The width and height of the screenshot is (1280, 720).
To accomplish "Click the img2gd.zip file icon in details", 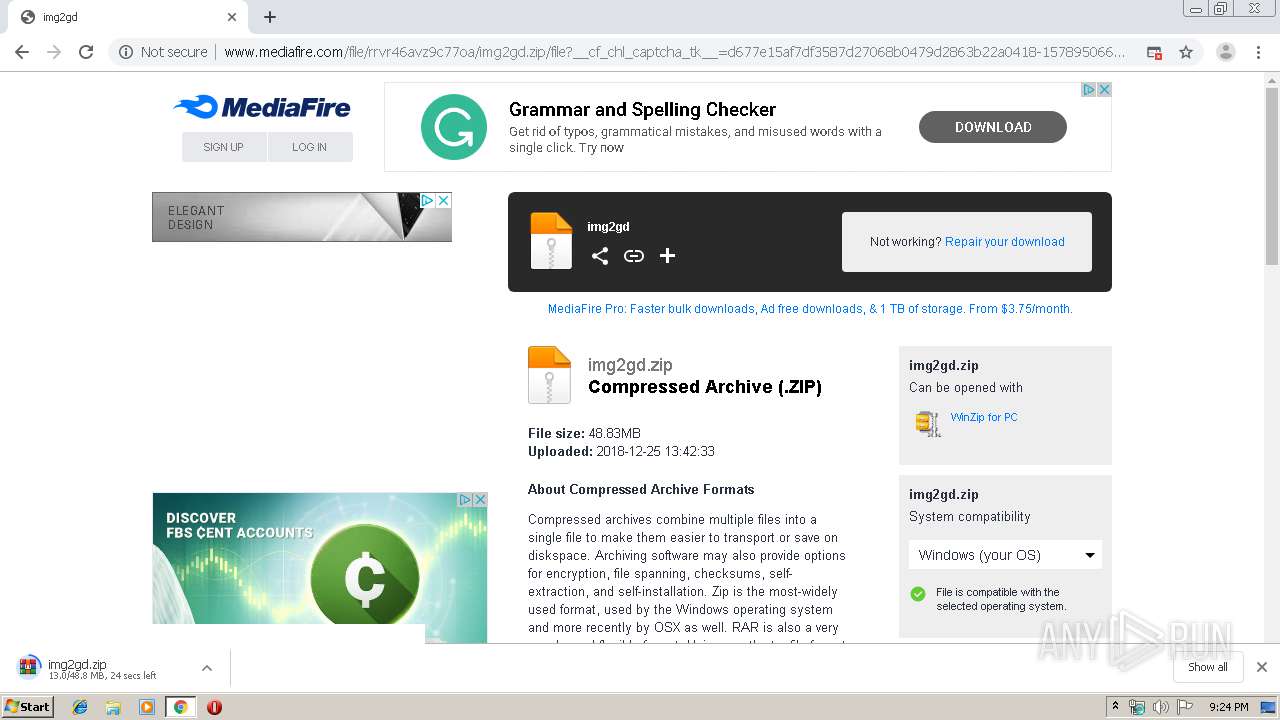I will point(549,375).
